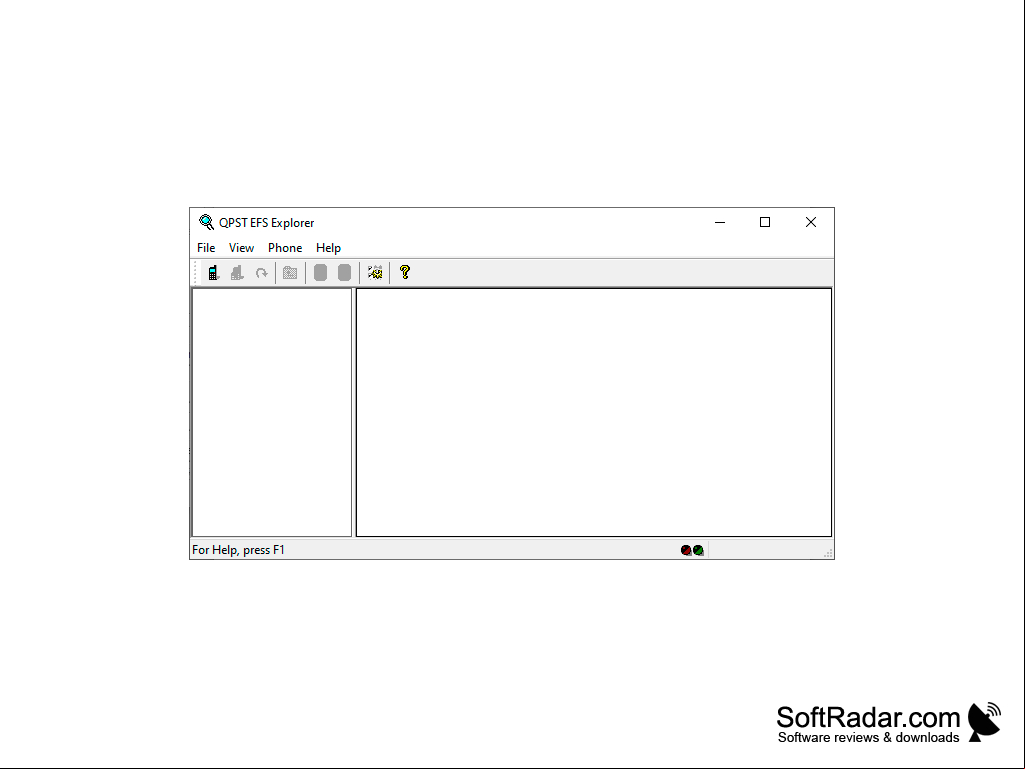Click the second grey octagon toolbar button
This screenshot has width=1025, height=769.
point(344,273)
